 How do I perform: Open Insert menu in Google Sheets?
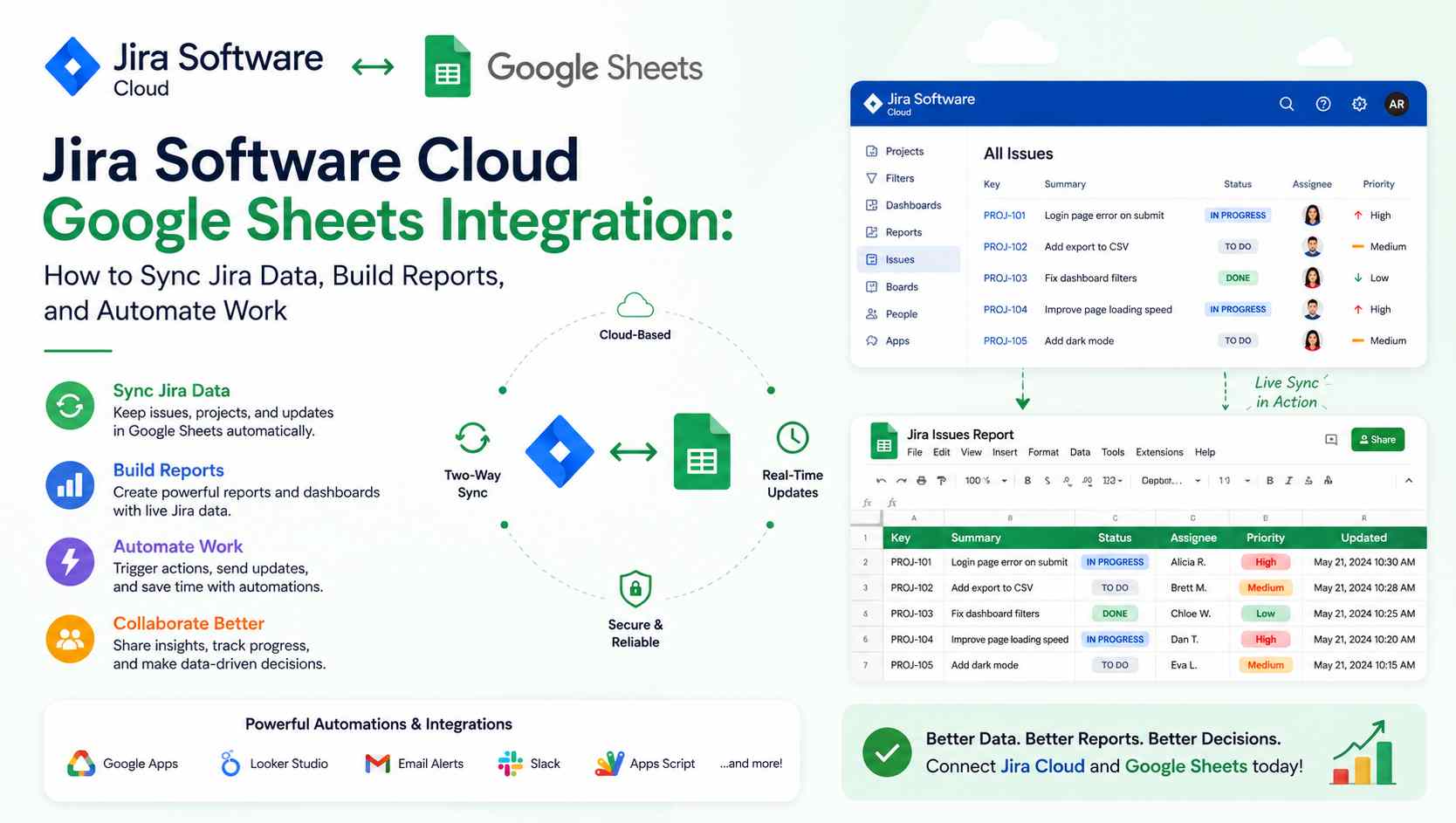point(1005,452)
